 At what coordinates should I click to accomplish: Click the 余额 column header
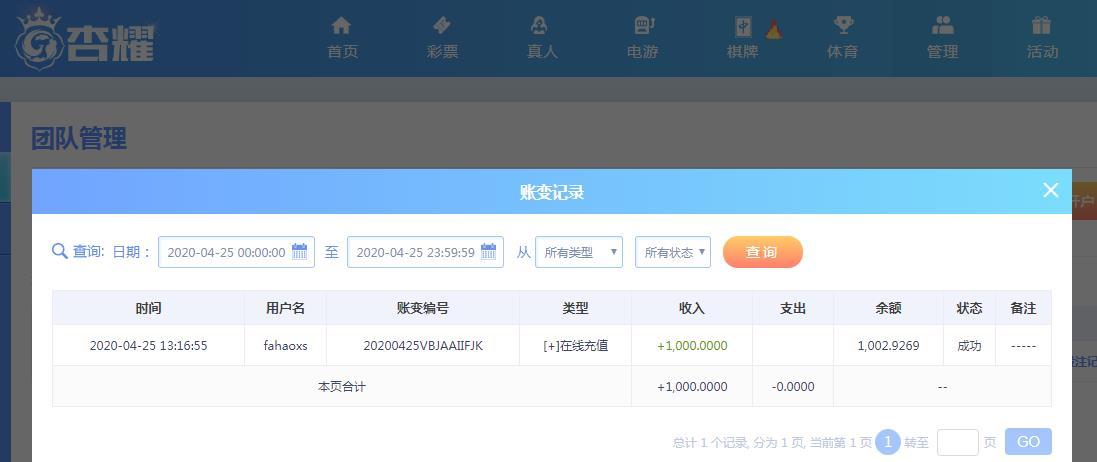[x=888, y=308]
